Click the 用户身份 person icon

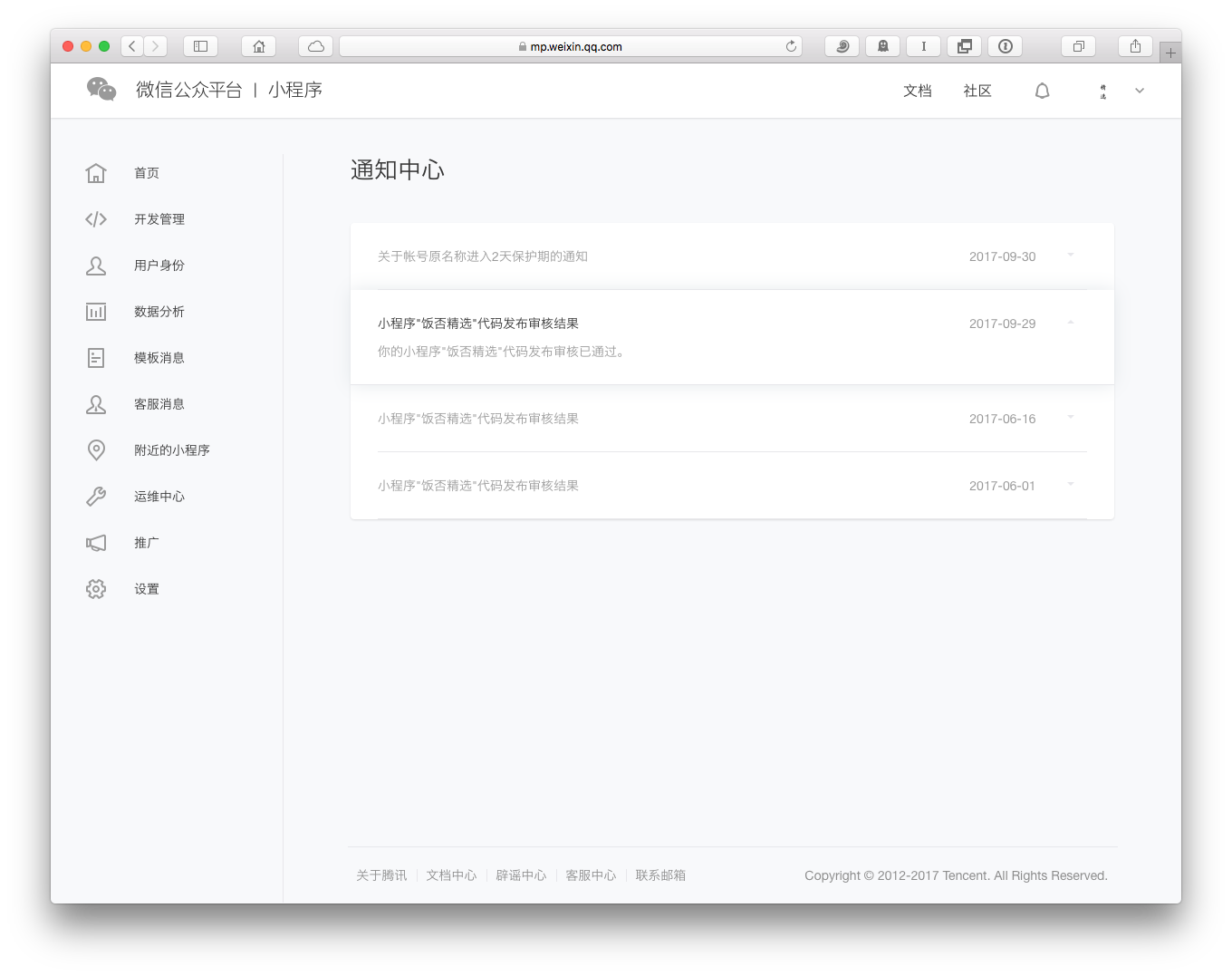pyautogui.click(x=96, y=266)
